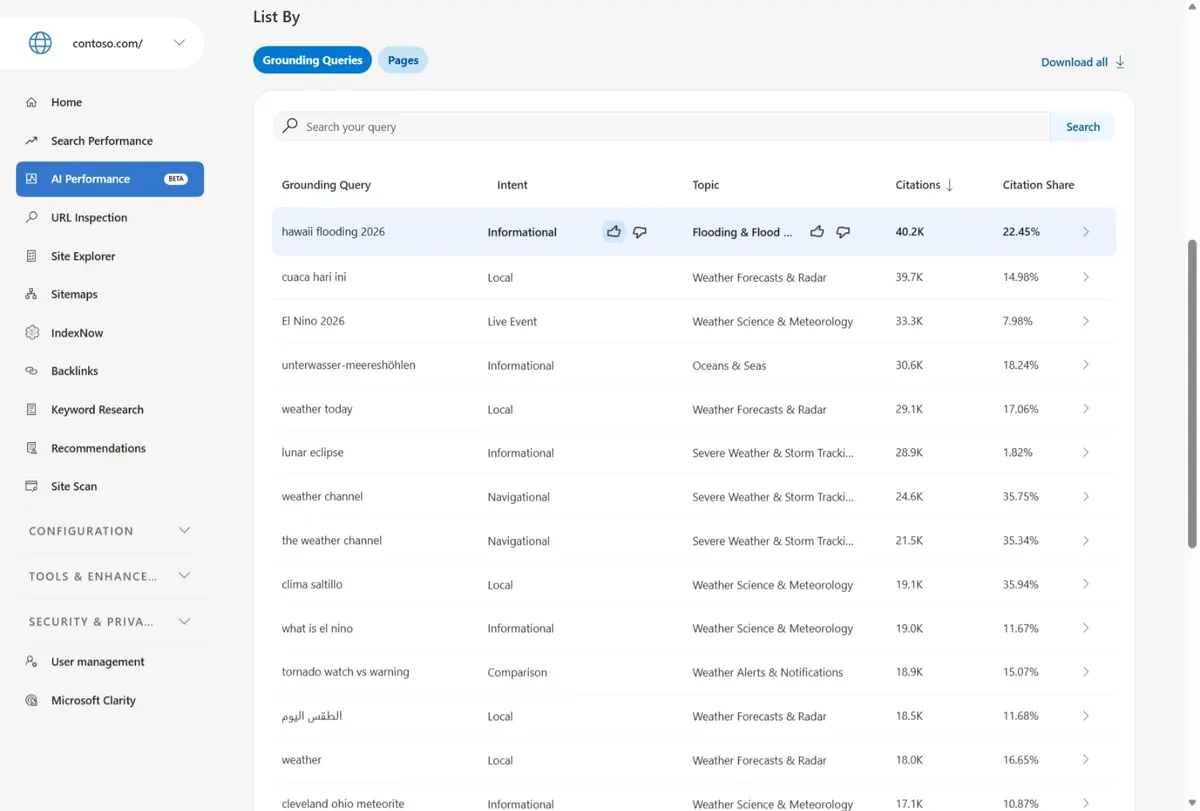
Task: Click the Weather Alerts & Notifications topic
Action: tap(767, 672)
